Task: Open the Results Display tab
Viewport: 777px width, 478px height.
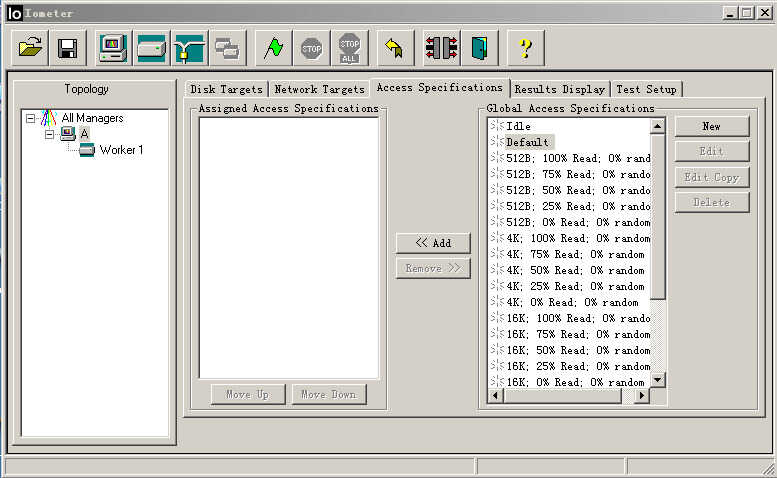Action: click(560, 89)
